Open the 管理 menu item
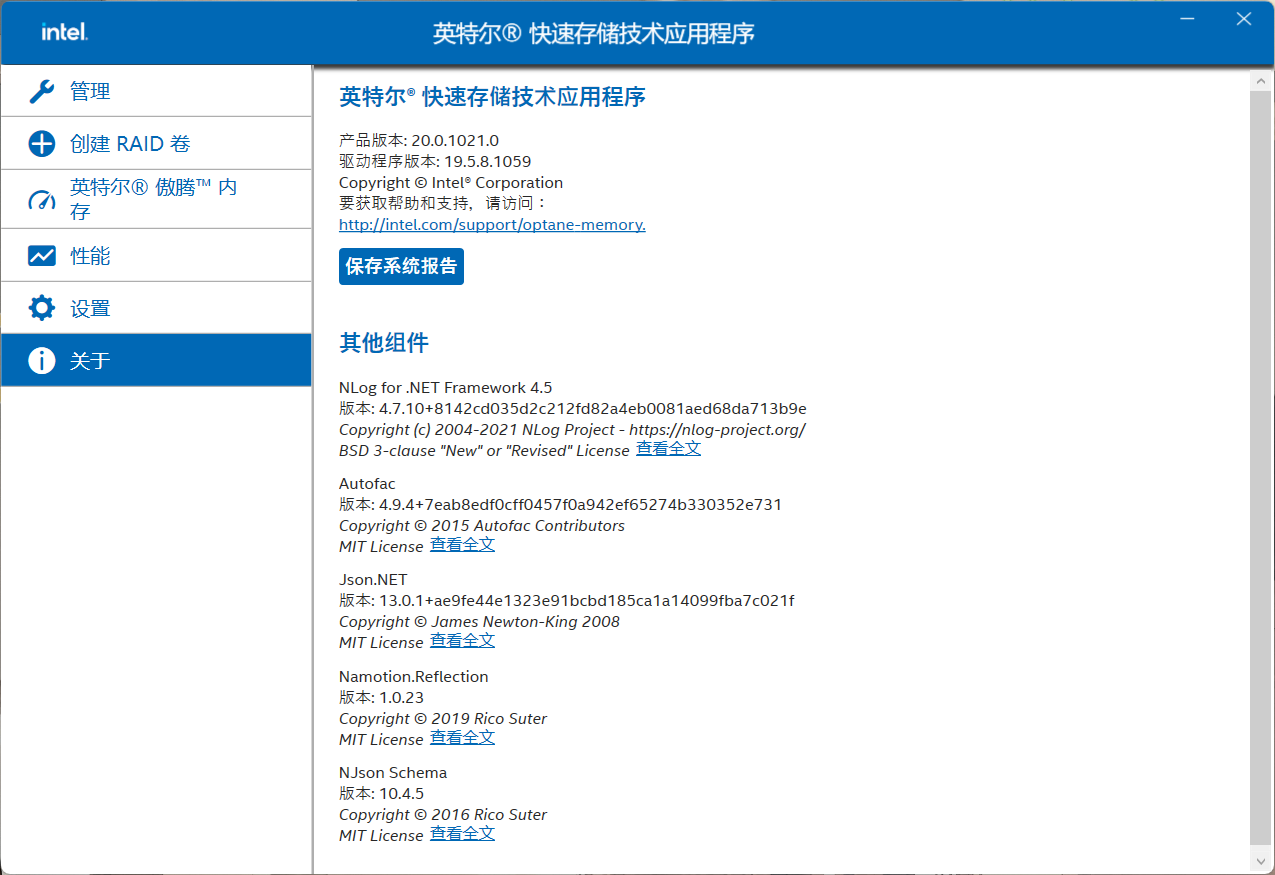This screenshot has width=1275, height=875. pos(90,92)
